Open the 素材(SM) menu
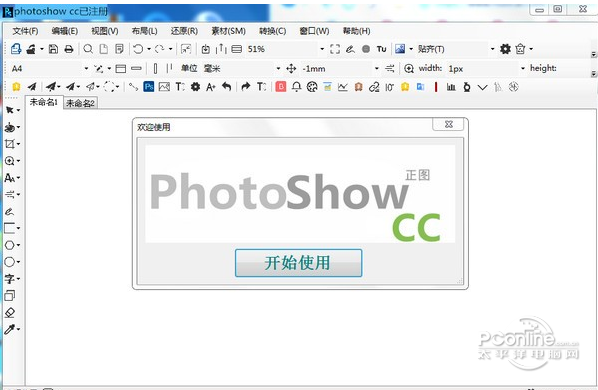598x390 pixels. [x=228, y=31]
